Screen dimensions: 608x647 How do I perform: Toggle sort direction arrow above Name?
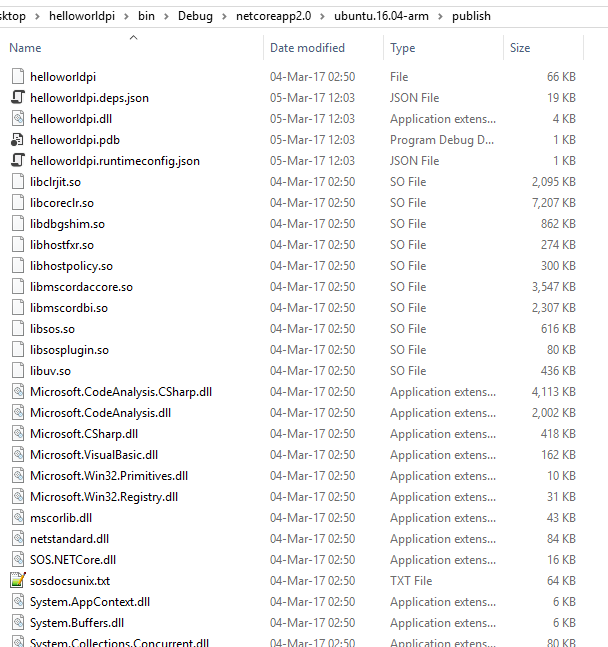point(133,38)
